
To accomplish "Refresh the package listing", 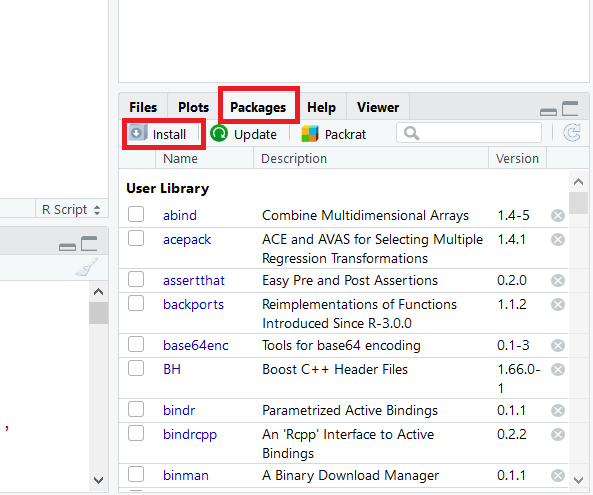I will (572, 133).
